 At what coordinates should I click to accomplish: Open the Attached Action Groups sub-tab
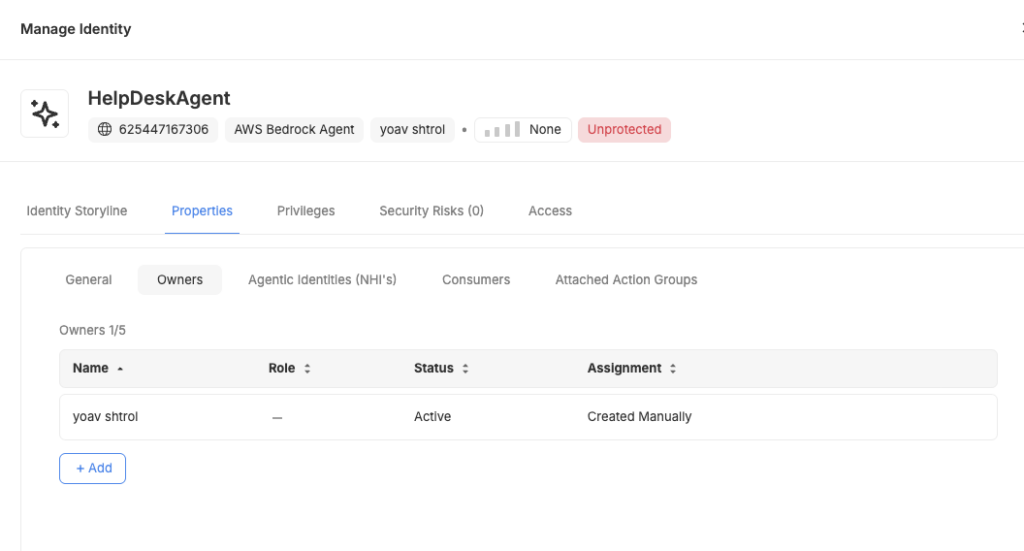click(x=626, y=280)
